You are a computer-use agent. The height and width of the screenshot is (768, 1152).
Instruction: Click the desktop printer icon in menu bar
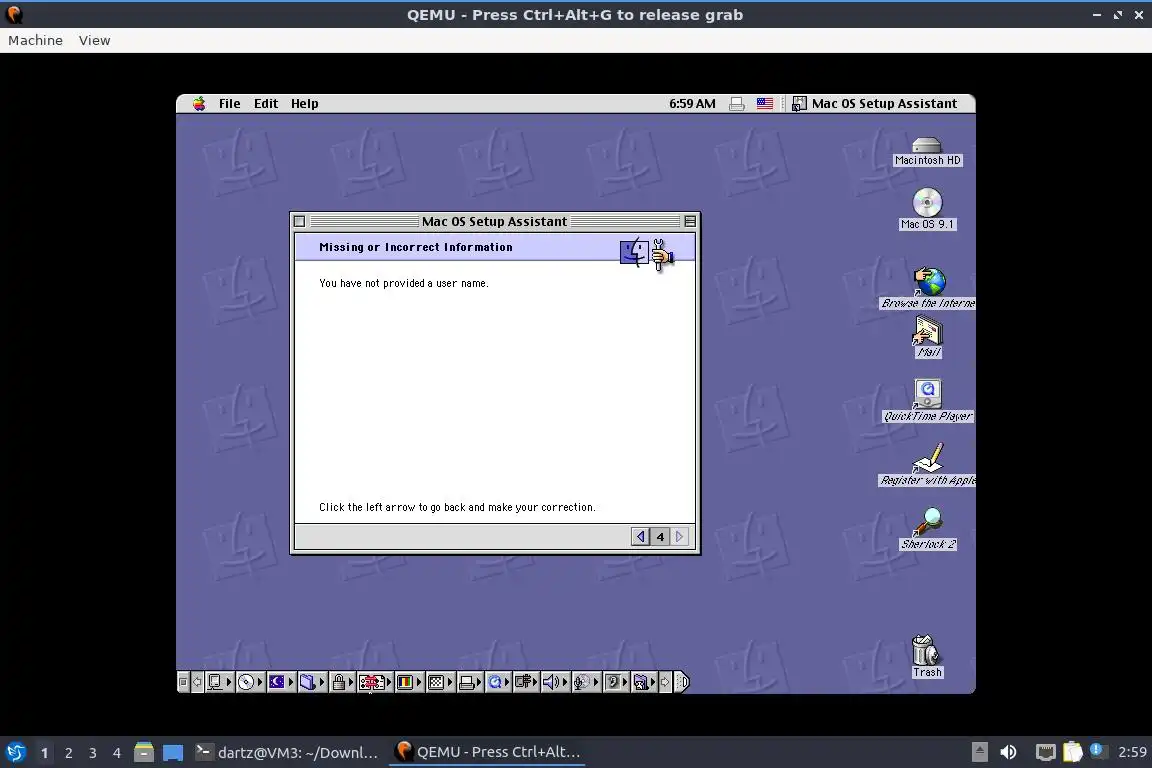[737, 104]
